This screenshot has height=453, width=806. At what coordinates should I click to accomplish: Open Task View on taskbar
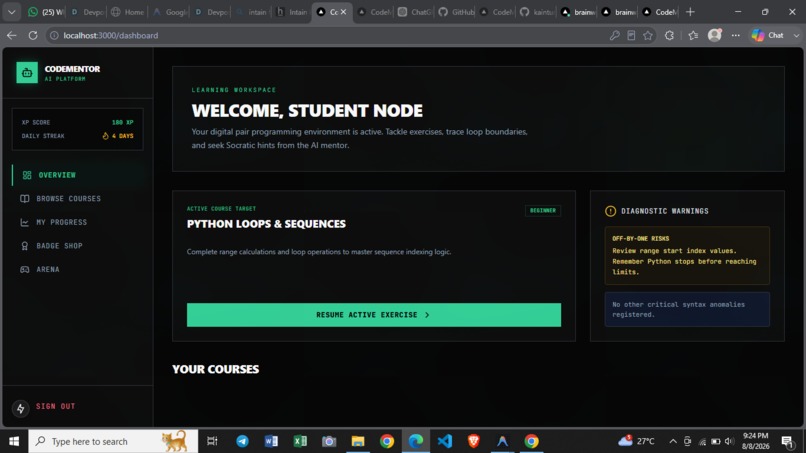(212, 441)
